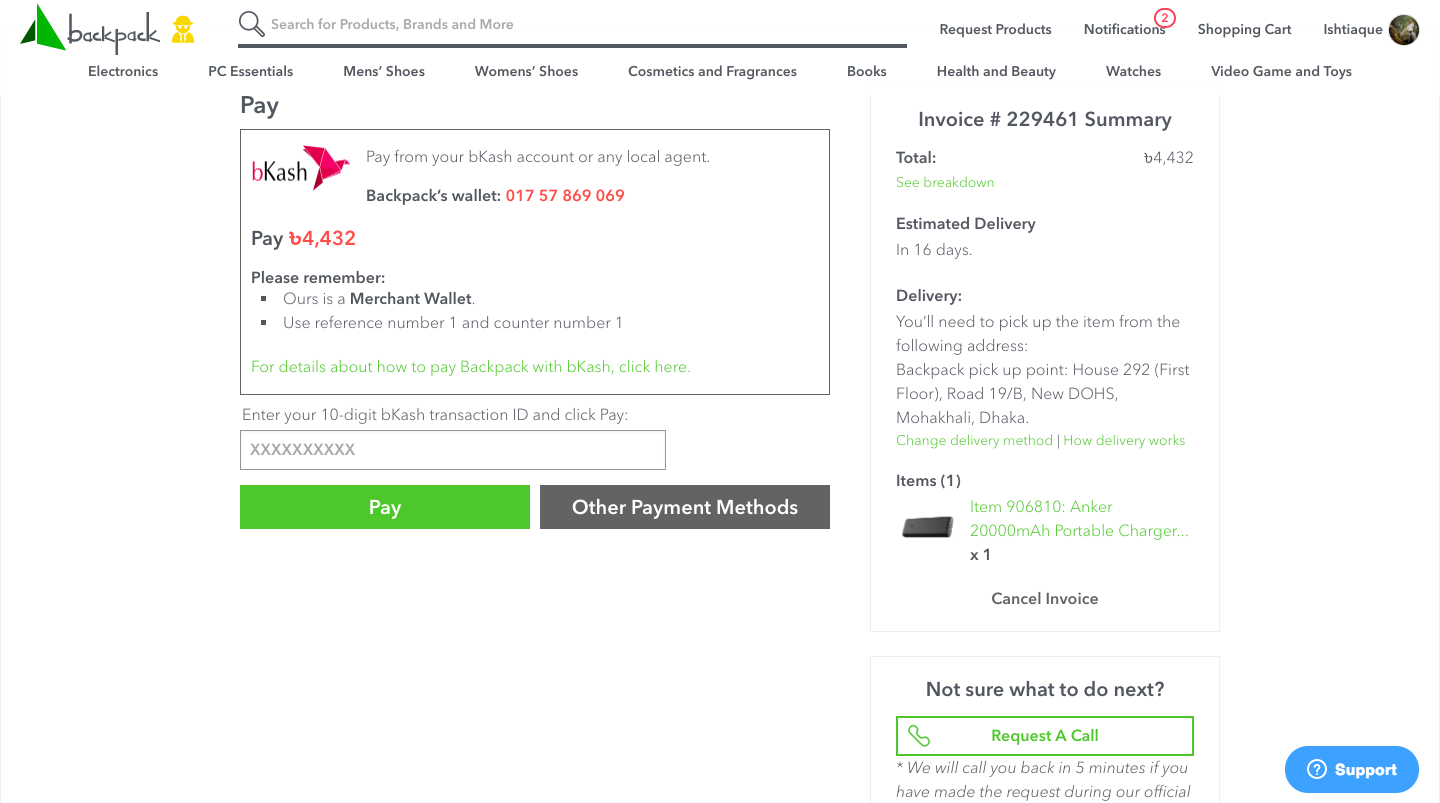Choose Other Payment Methods

point(685,507)
